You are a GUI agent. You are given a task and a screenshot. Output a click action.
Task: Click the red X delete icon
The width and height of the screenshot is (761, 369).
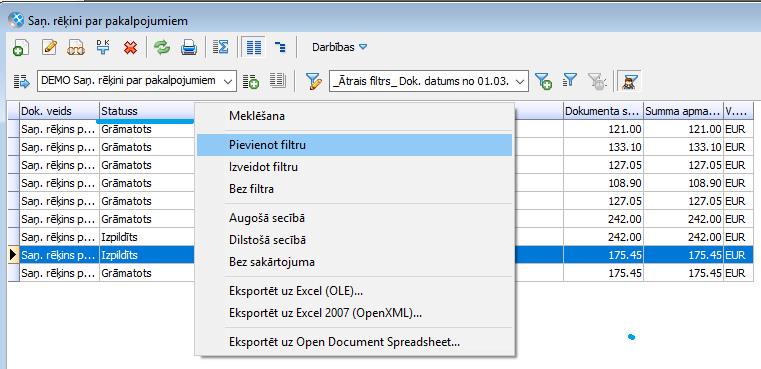pyautogui.click(x=130, y=48)
